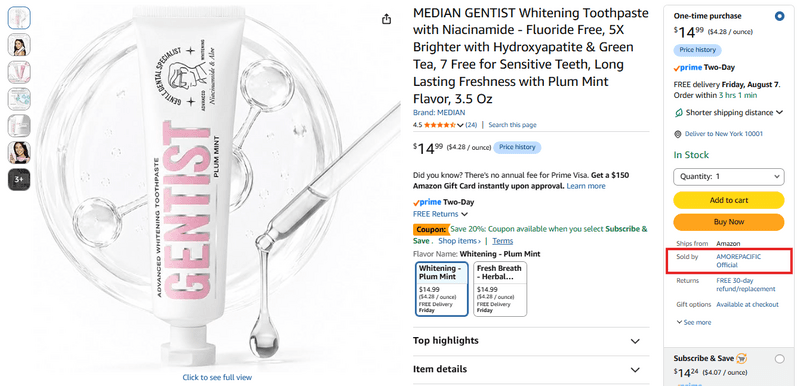
Task: Select the One-time purchase radio button
Action: [x=779, y=16]
